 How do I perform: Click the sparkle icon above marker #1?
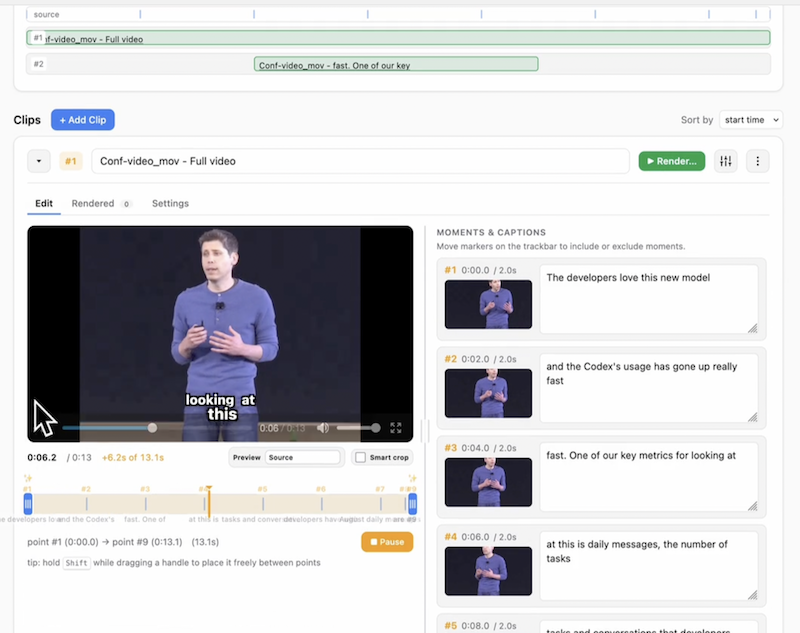[28, 478]
